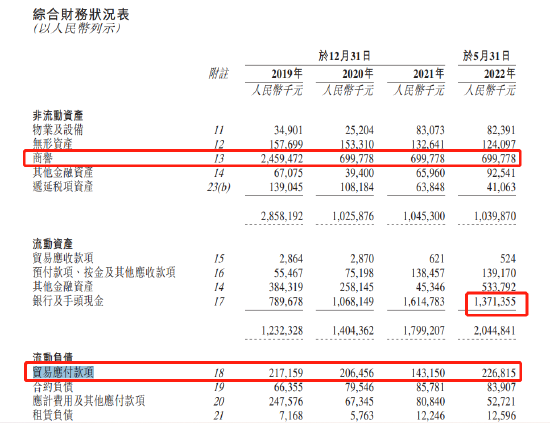The height and width of the screenshot is (423, 550).
Task: Select the value 138,457
Action: pos(428,273)
